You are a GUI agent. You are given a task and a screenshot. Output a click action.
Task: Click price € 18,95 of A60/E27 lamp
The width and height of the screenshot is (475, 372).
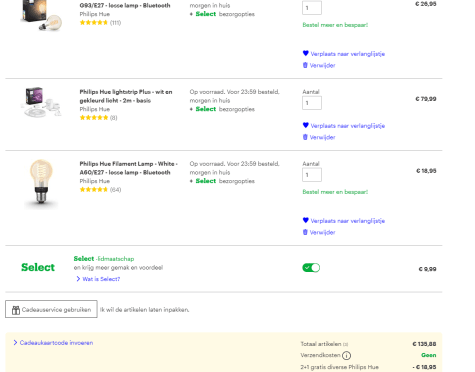click(x=426, y=171)
